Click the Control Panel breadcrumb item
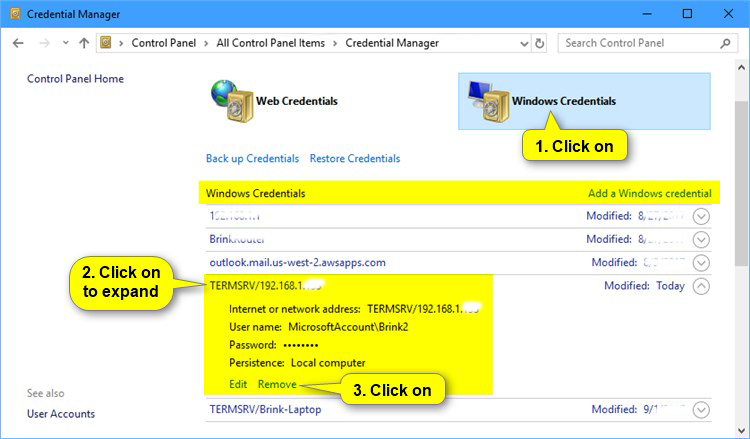Screen dimensions: 750x439 (x=165, y=44)
